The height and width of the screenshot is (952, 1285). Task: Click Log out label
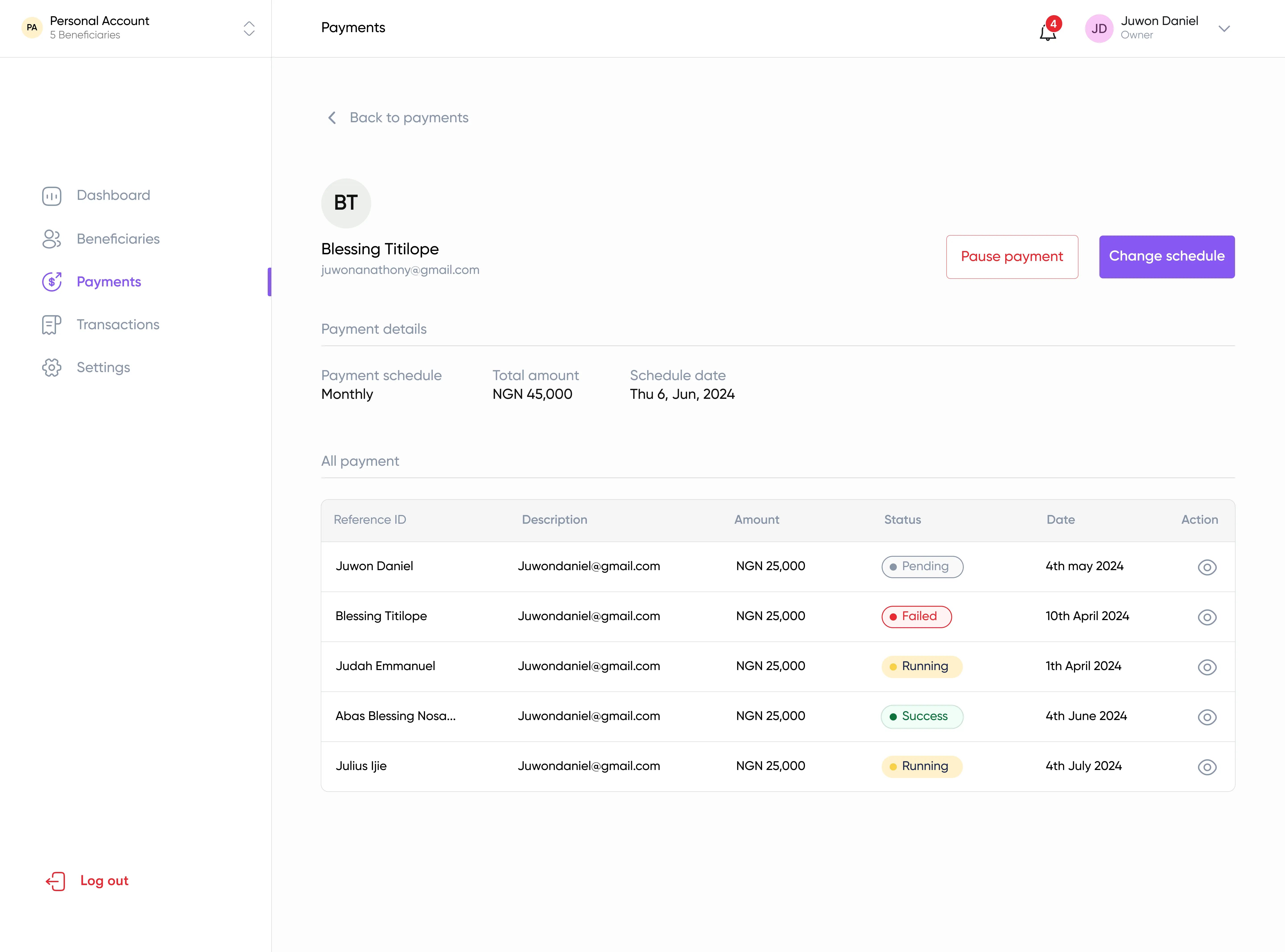pos(104,881)
